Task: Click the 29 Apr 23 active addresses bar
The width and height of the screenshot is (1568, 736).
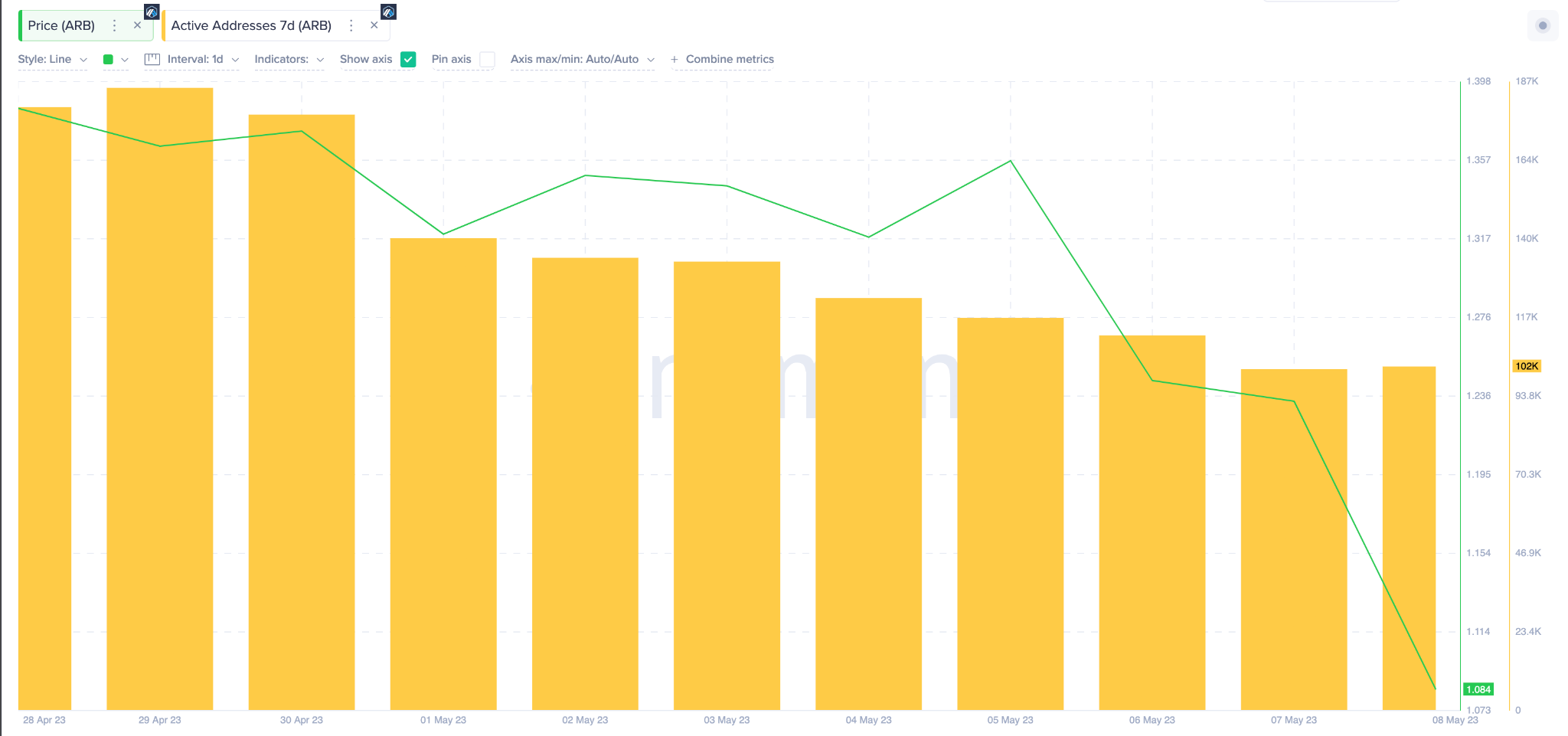Action: pos(160,398)
